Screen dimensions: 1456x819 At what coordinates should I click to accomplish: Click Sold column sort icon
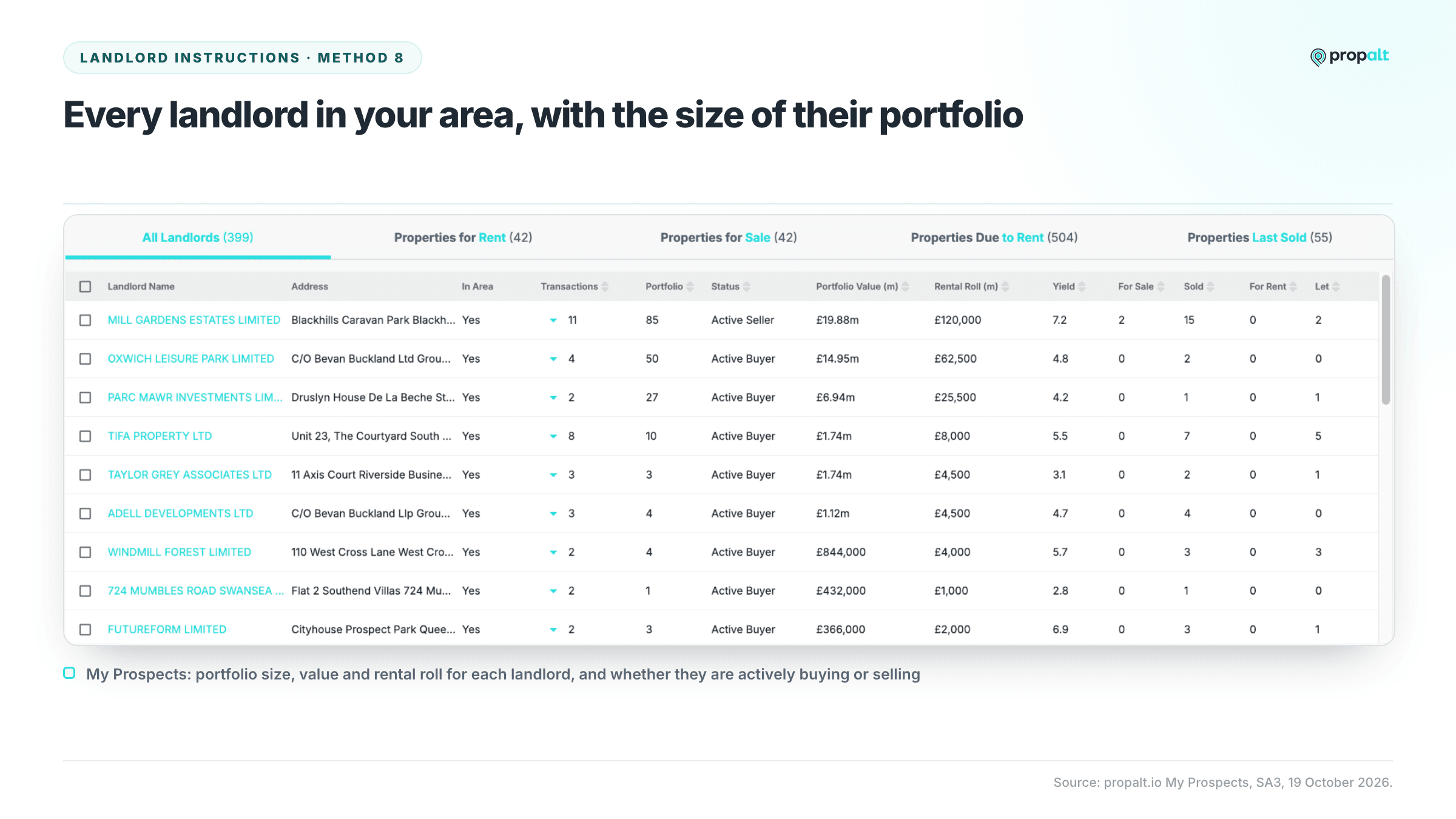pyautogui.click(x=1210, y=286)
